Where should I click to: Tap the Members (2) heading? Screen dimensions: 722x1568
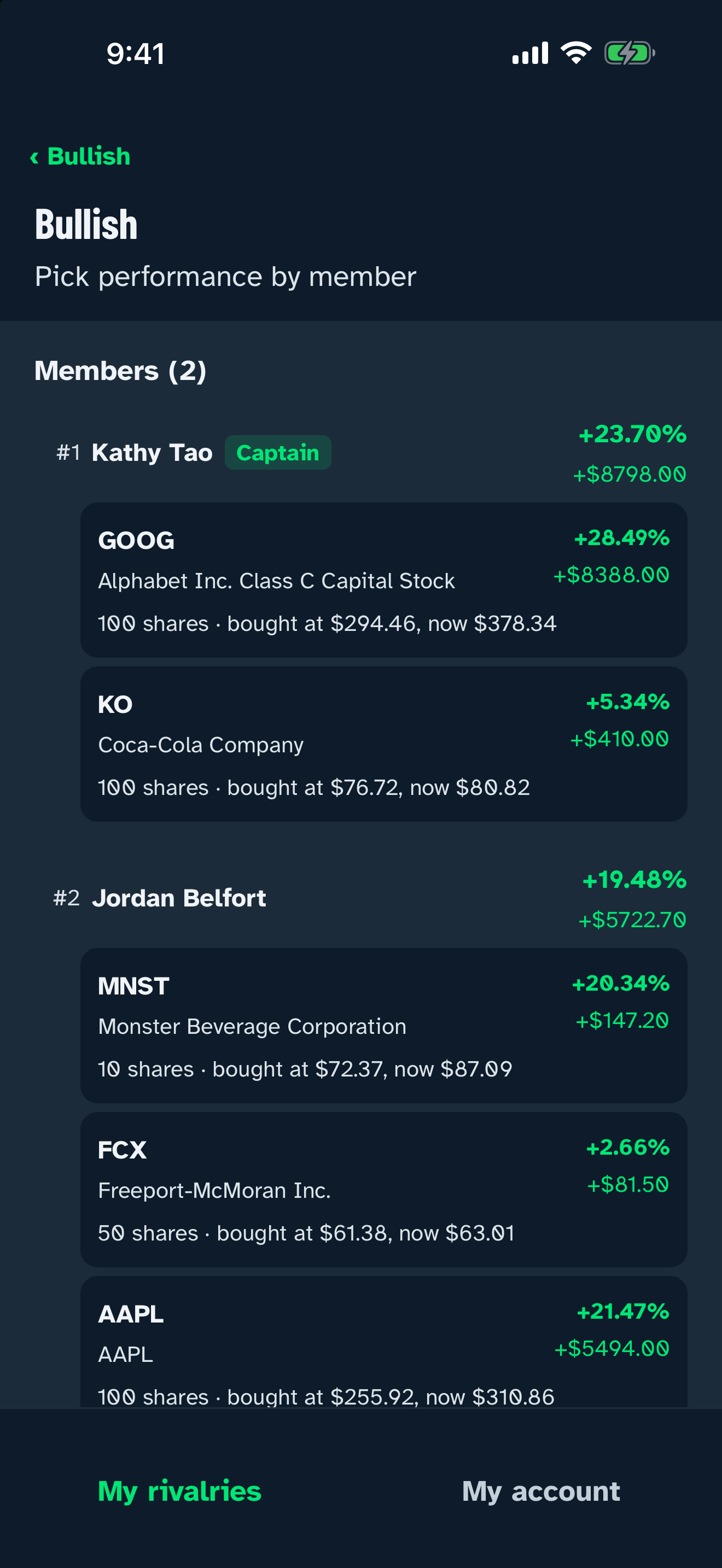pos(120,371)
